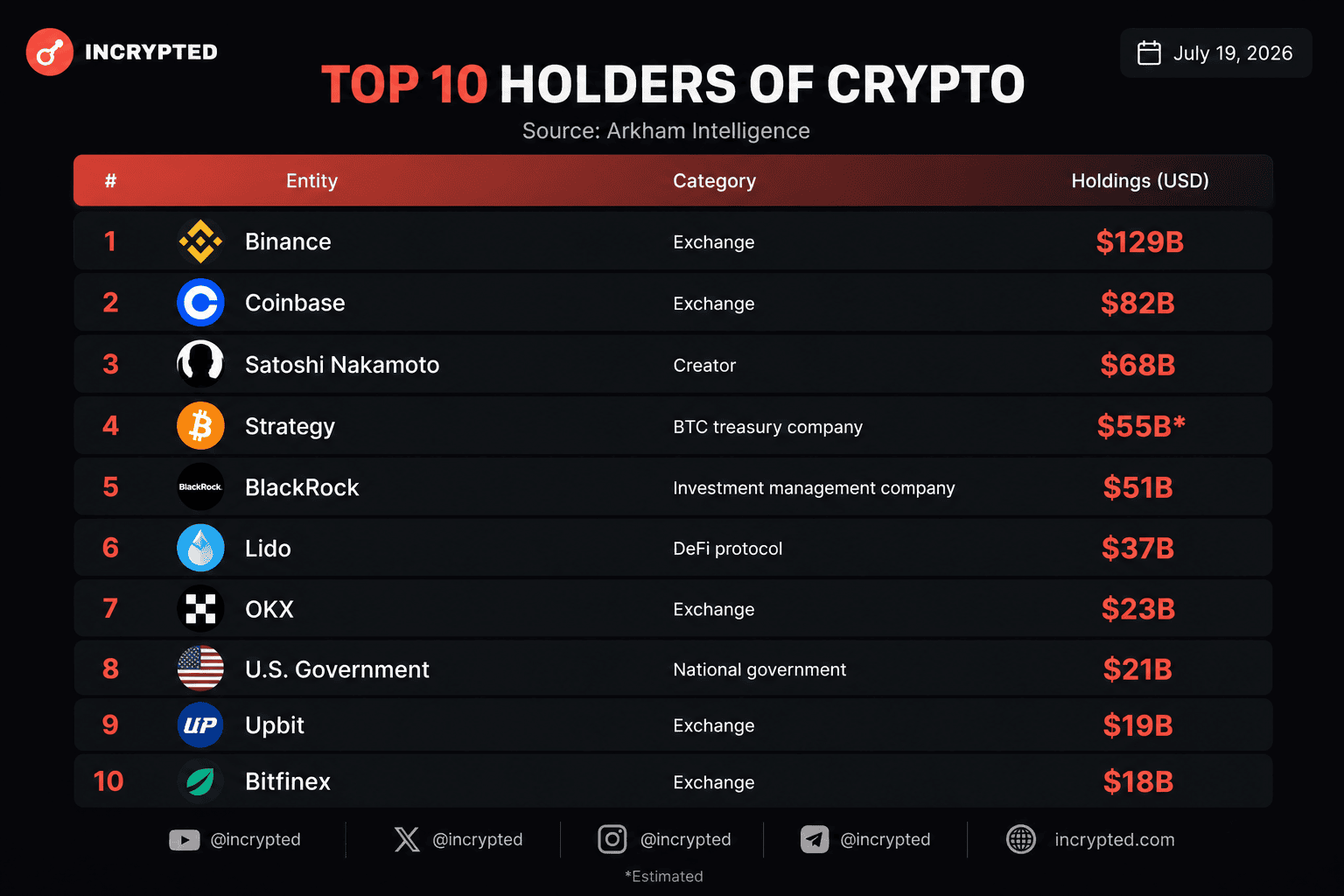
Task: Click the Entity column header
Action: coord(311,181)
